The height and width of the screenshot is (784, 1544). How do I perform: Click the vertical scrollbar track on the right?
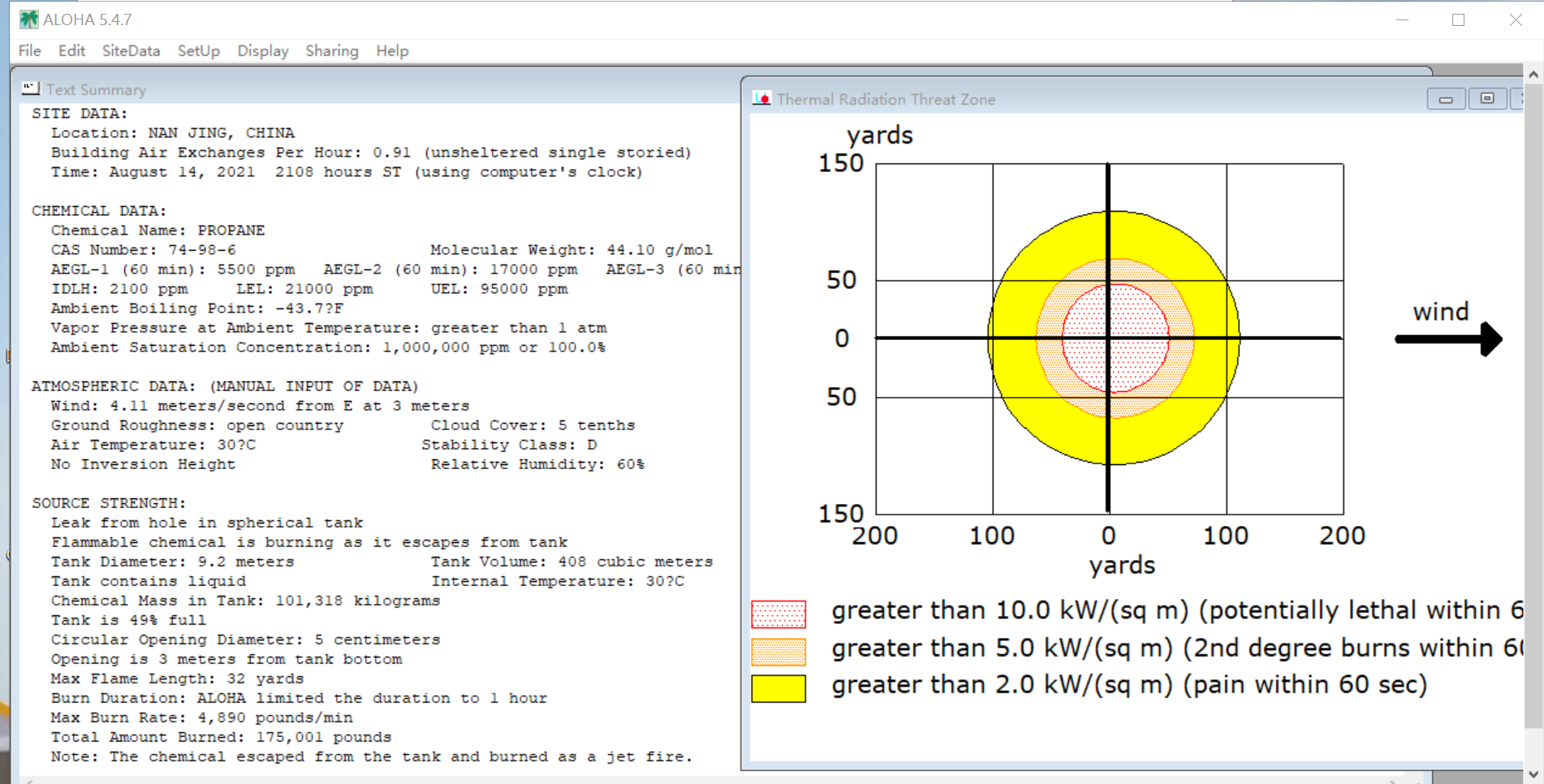coord(1533,422)
